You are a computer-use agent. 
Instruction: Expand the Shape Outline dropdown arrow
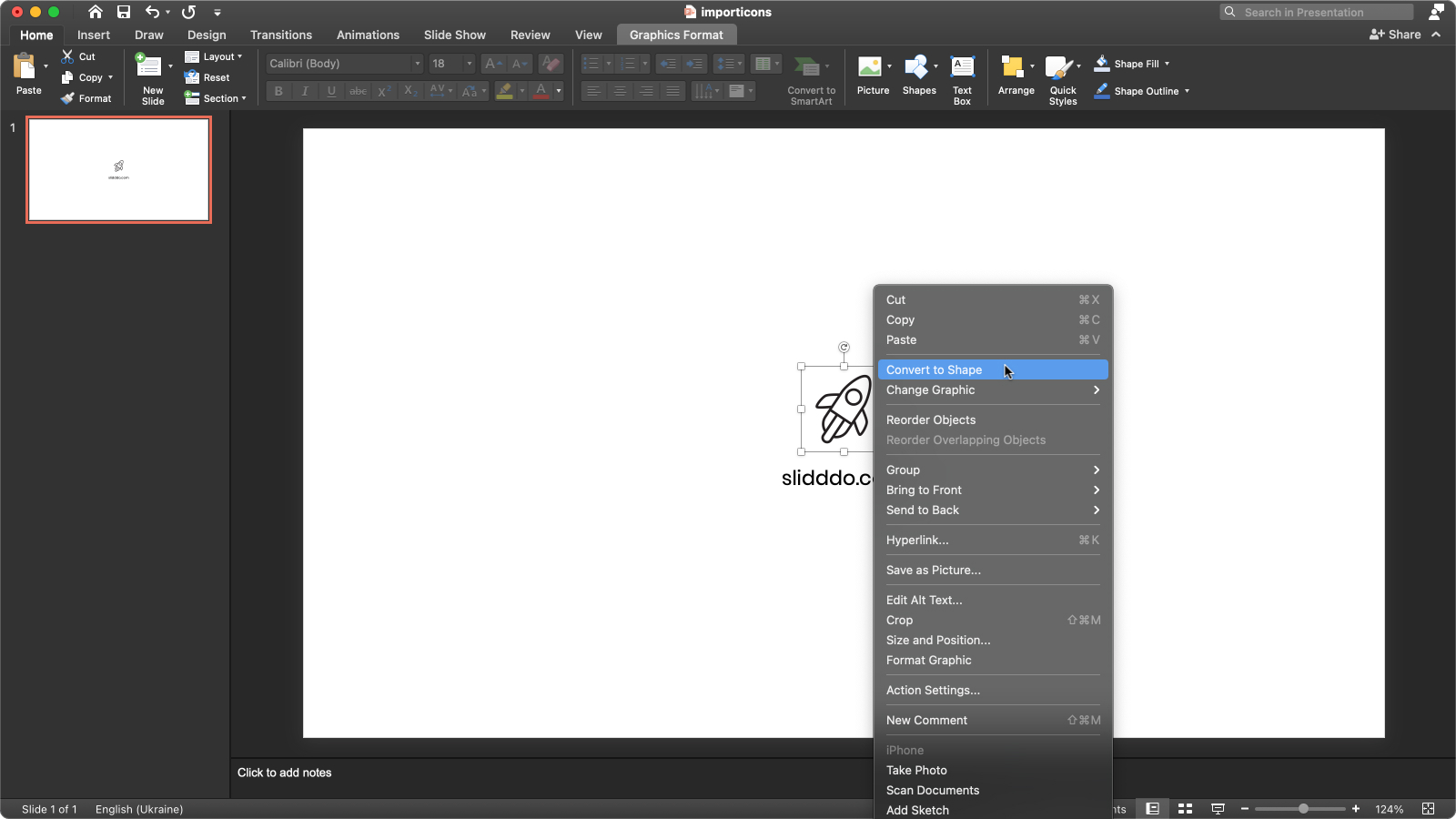tap(1187, 91)
